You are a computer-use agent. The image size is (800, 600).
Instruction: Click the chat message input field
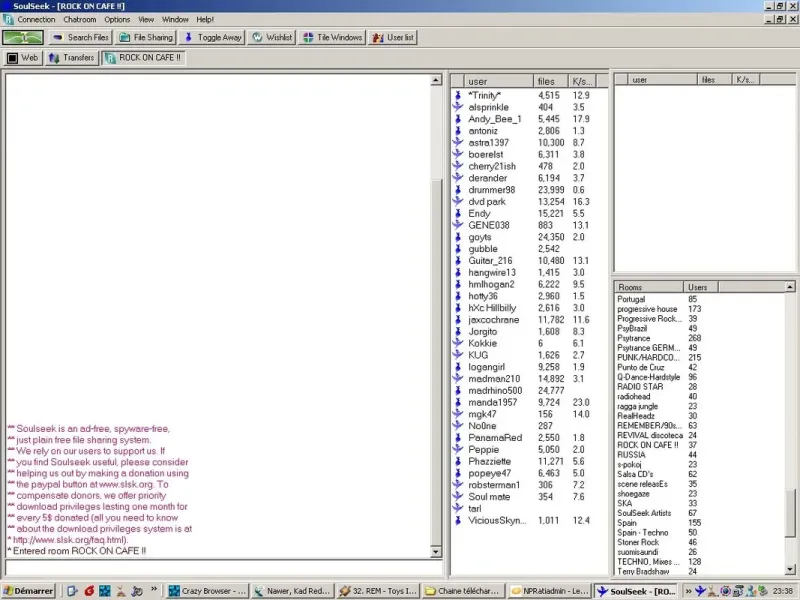223,568
